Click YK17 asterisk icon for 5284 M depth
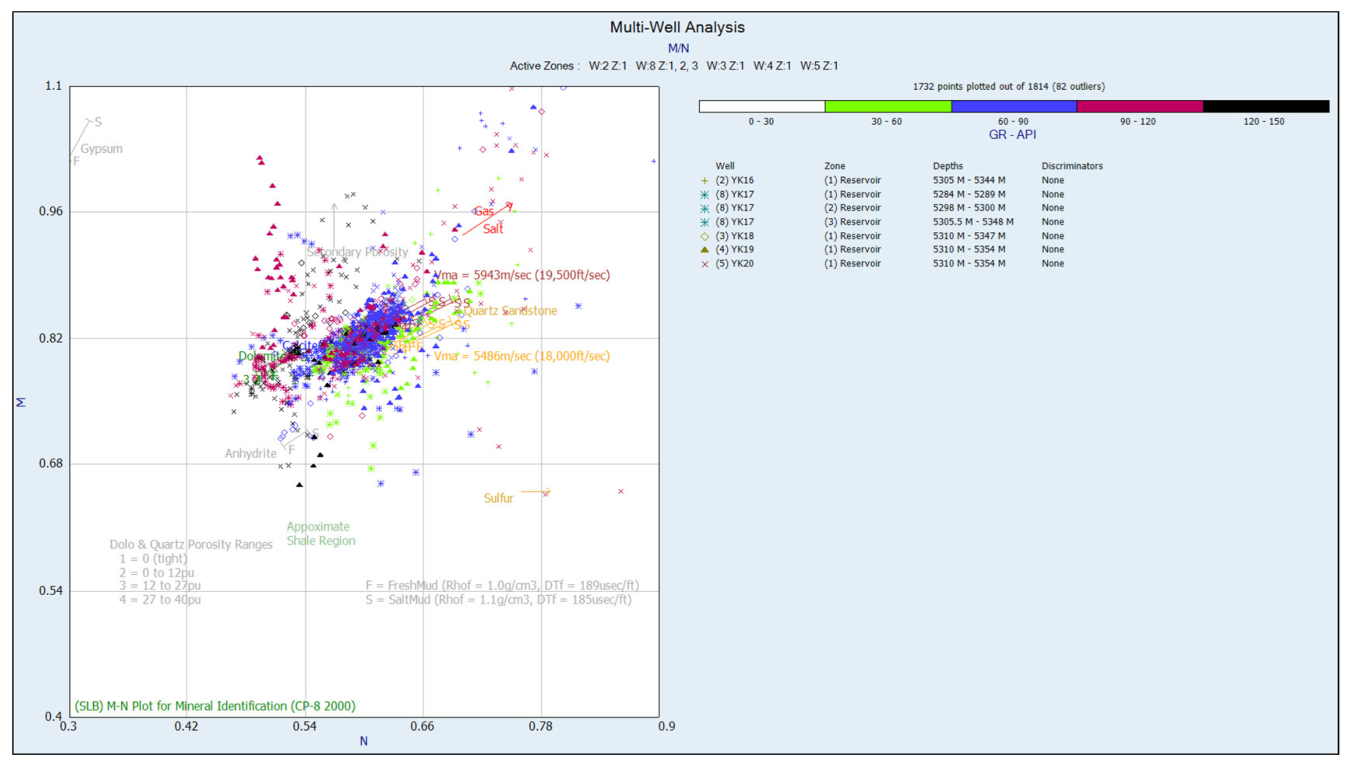The image size is (1352, 768). (x=705, y=195)
